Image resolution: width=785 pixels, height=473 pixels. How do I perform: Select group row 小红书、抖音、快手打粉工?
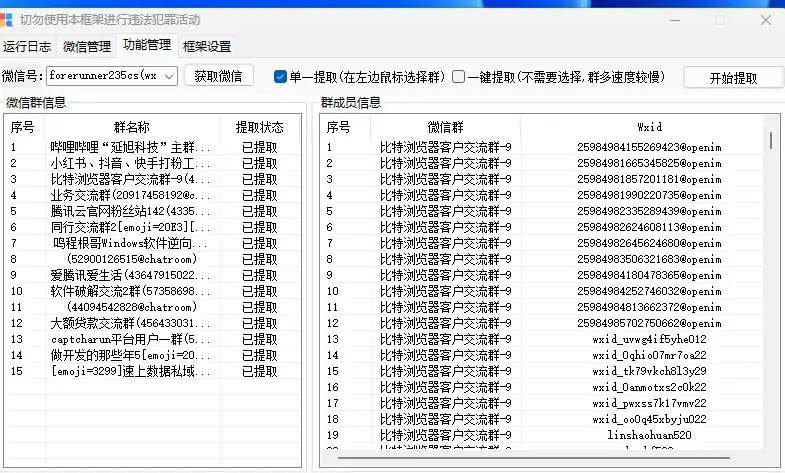pyautogui.click(x=153, y=163)
